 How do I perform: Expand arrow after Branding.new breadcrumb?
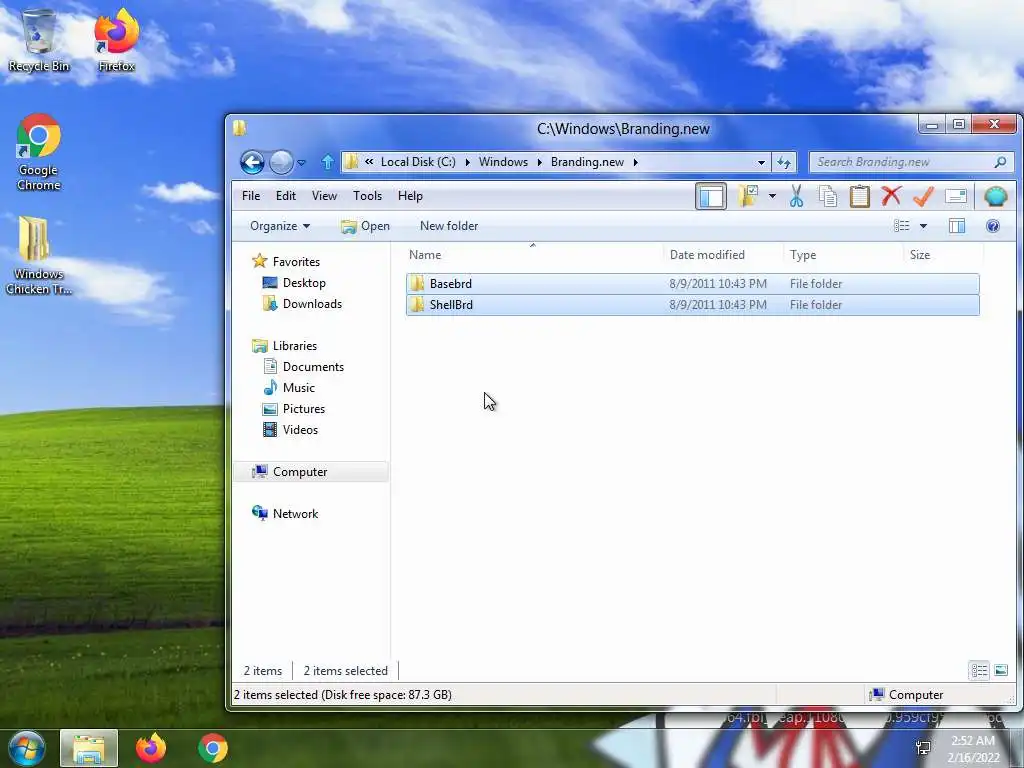pos(635,162)
